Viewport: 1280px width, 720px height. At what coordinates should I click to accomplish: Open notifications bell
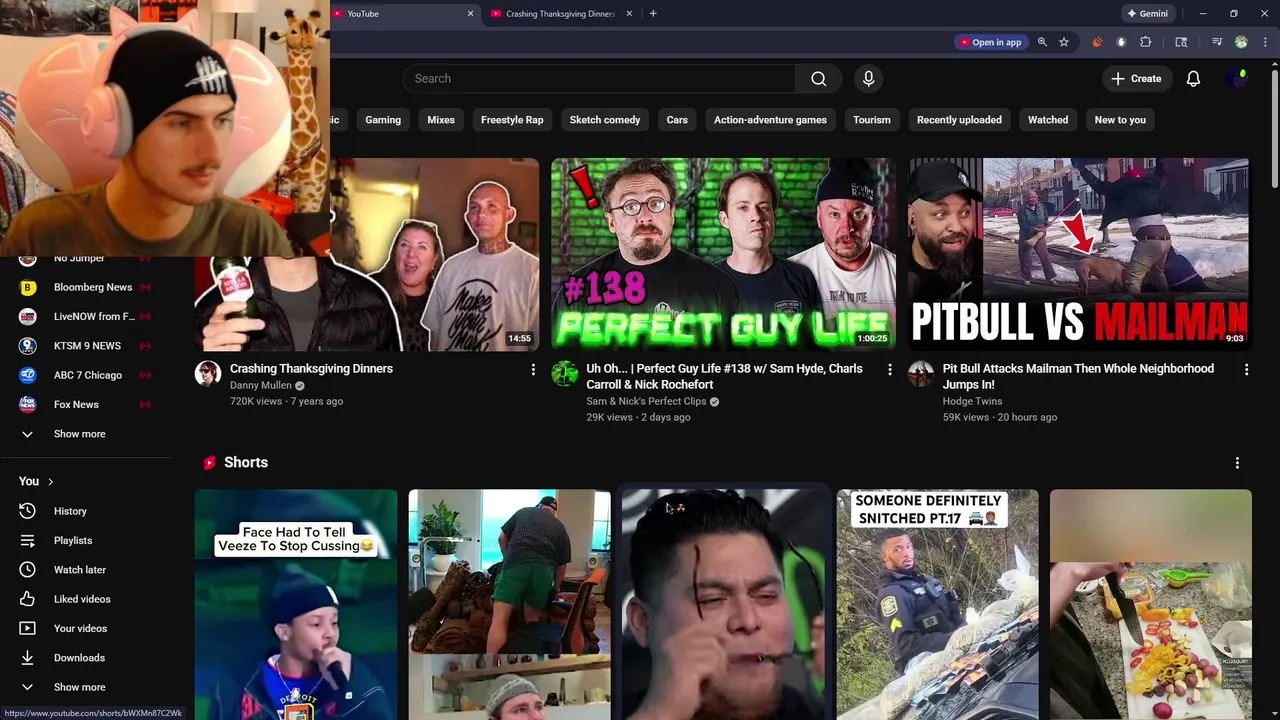(1193, 78)
